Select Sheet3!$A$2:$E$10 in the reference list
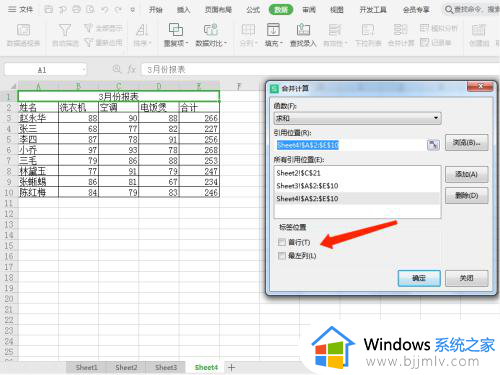Viewport: 500px width, 375px height. 357,186
